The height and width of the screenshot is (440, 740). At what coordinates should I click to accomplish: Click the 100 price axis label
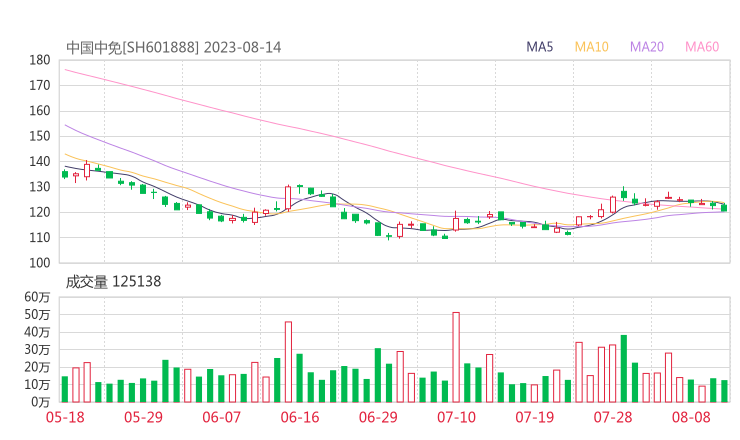[40, 263]
